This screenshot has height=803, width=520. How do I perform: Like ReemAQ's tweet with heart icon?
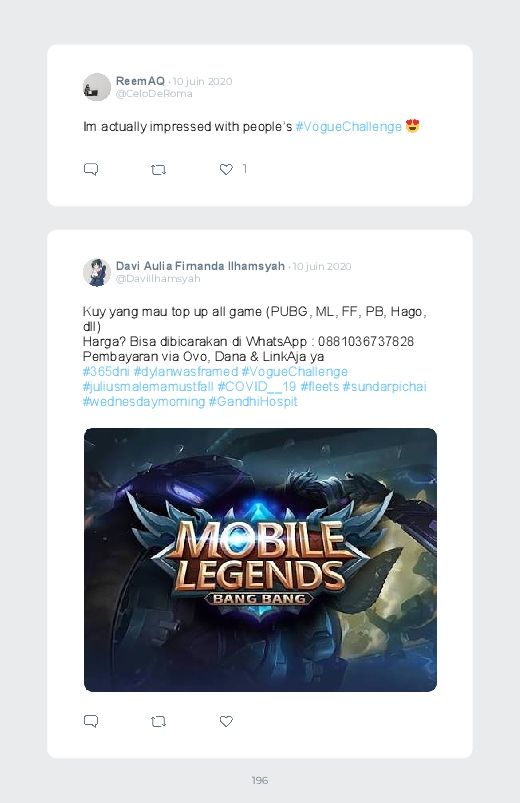coord(226,169)
